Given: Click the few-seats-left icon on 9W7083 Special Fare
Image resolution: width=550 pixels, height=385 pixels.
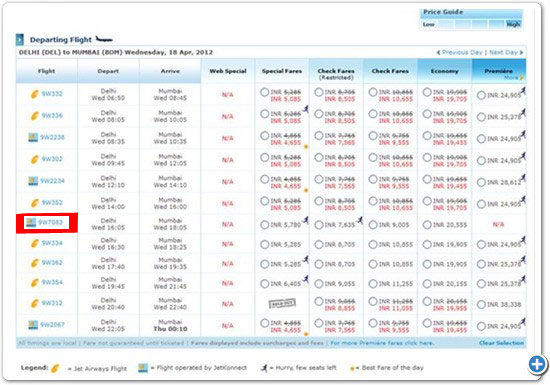Looking at the screenshot, I should coord(306,220).
